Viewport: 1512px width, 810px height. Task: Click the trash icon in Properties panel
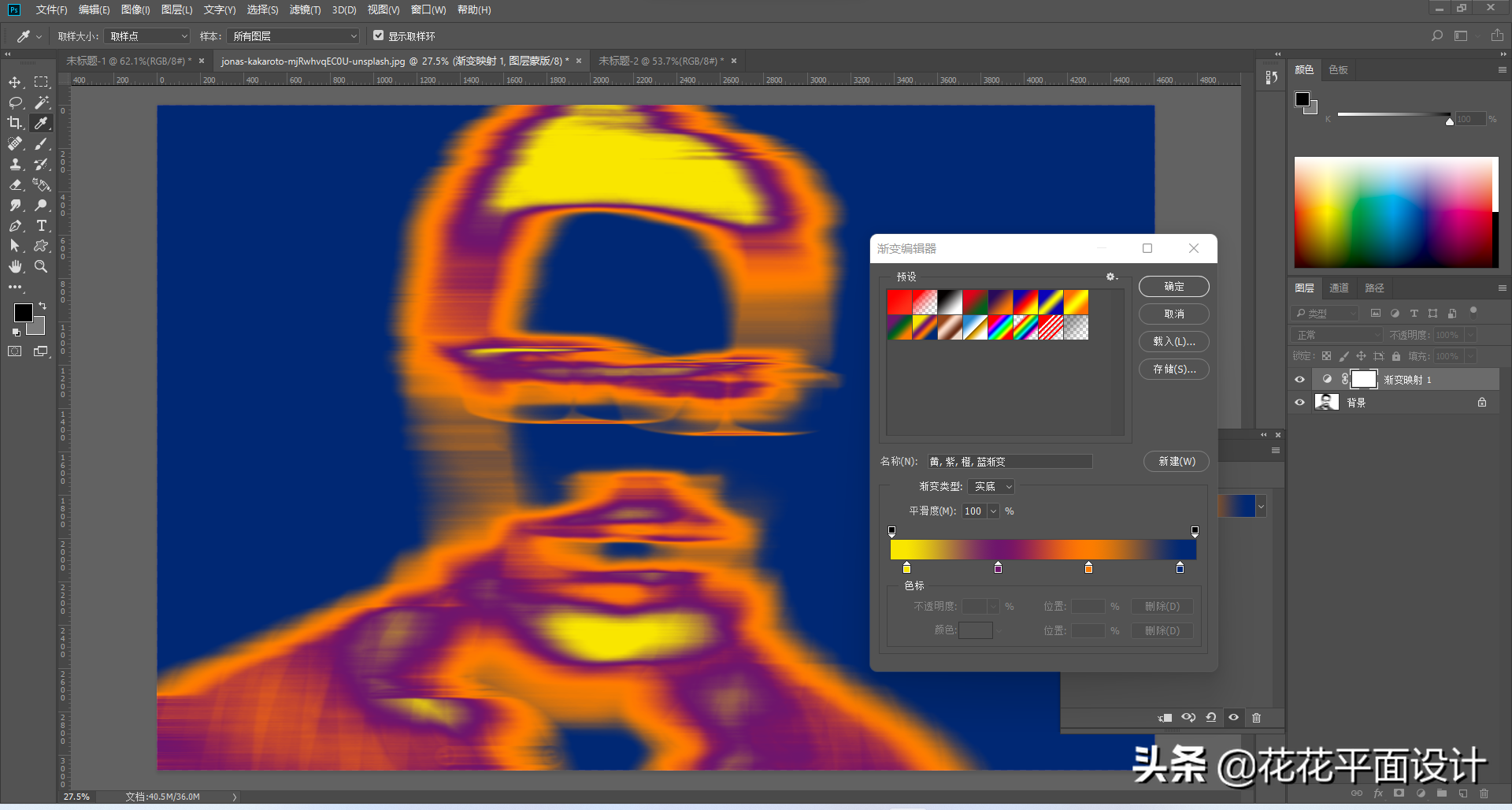(1257, 718)
